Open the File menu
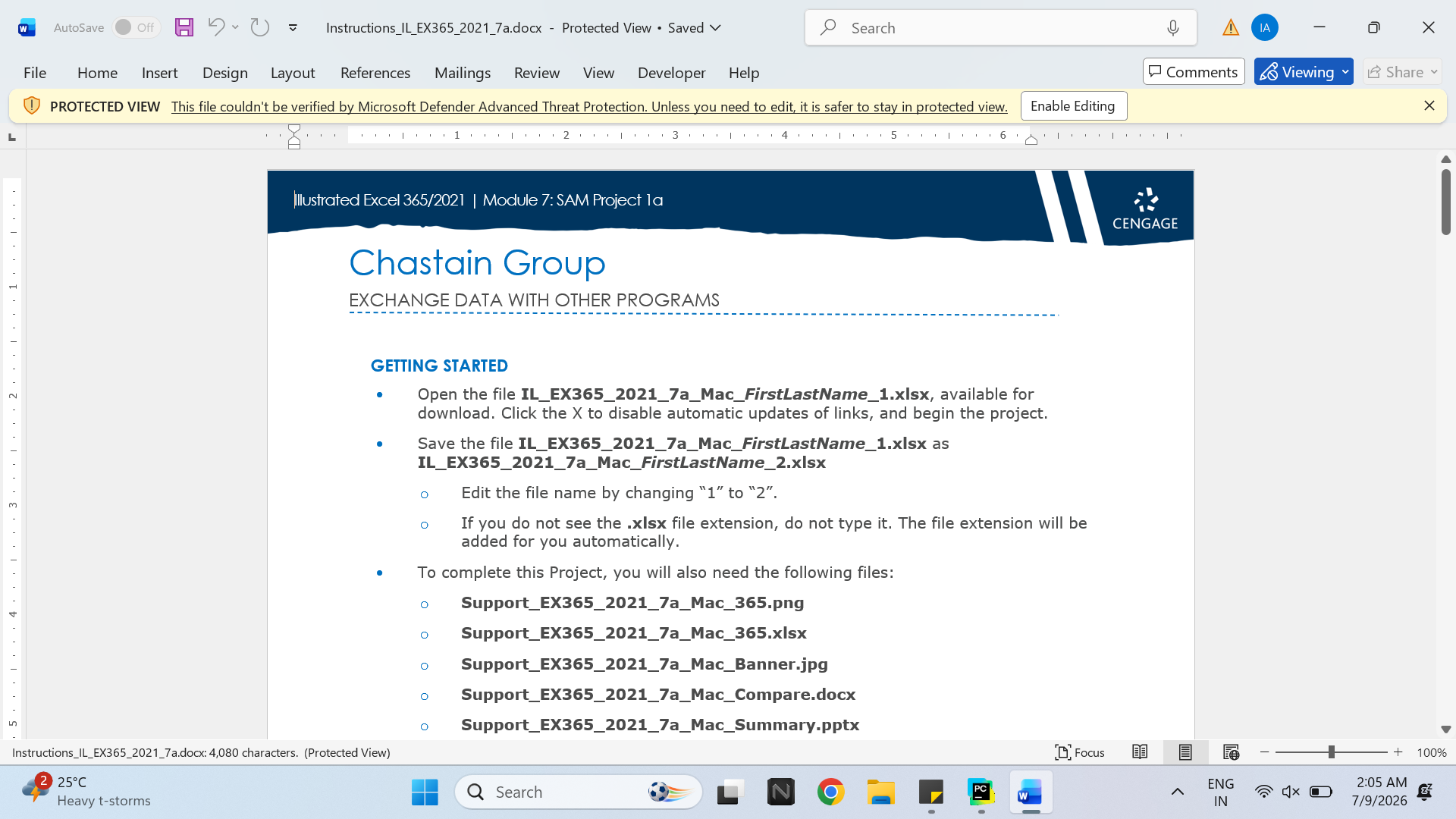 (x=35, y=73)
